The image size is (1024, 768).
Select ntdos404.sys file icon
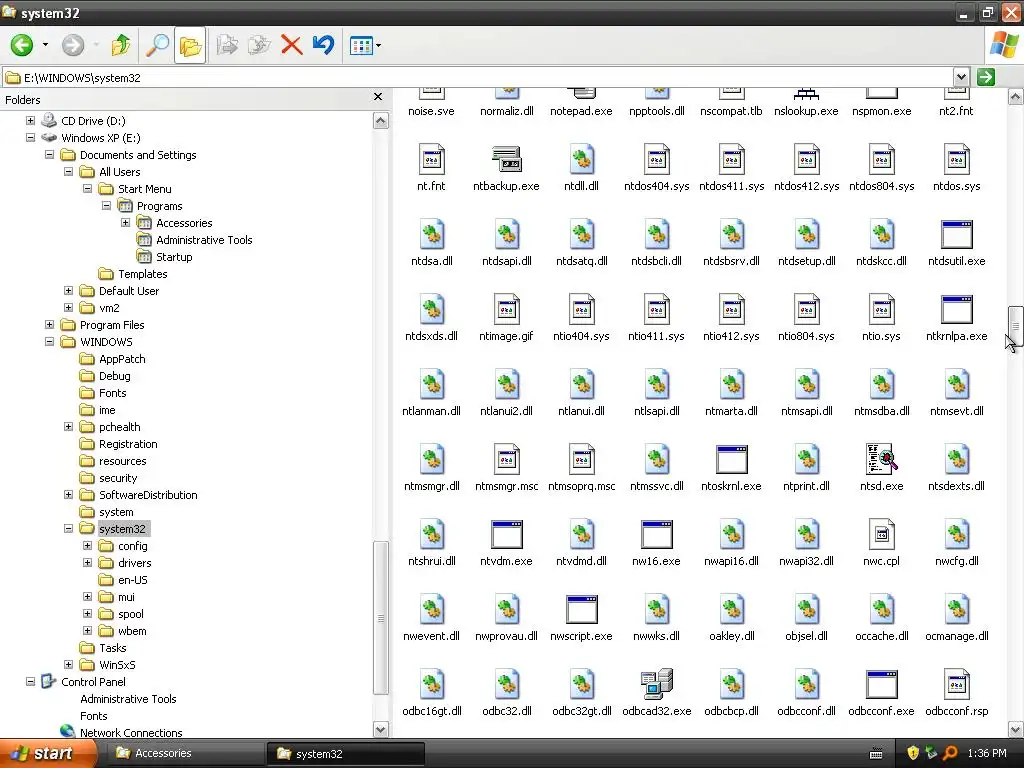point(656,159)
